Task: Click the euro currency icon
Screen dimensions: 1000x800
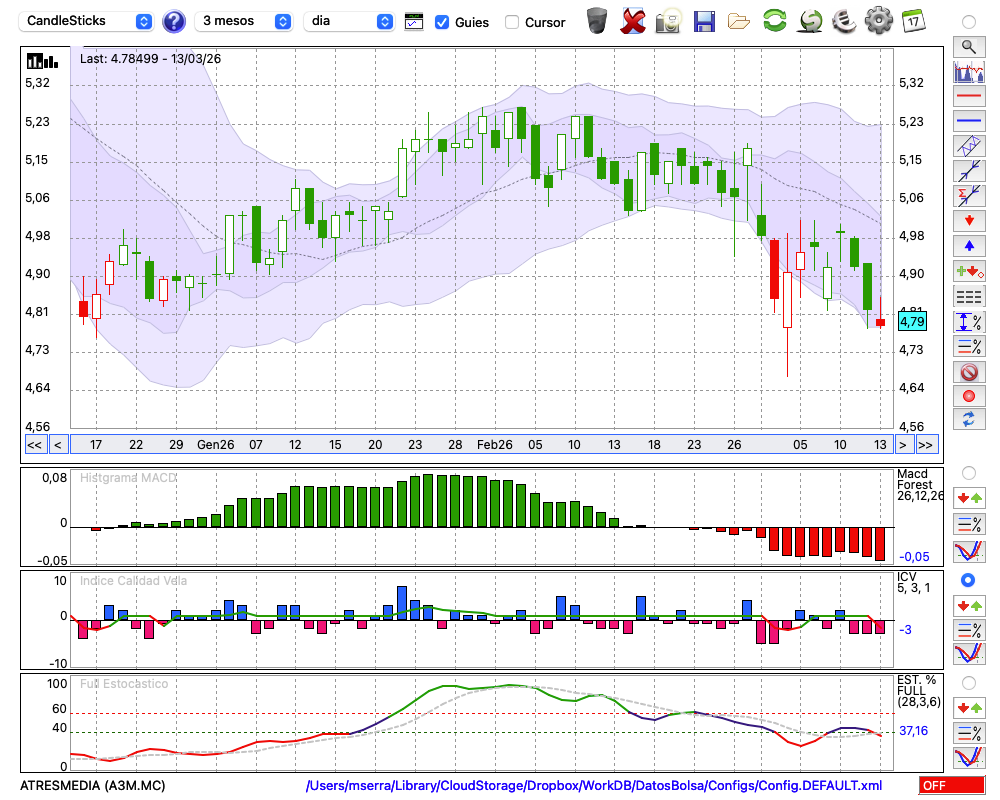Action: pos(844,21)
